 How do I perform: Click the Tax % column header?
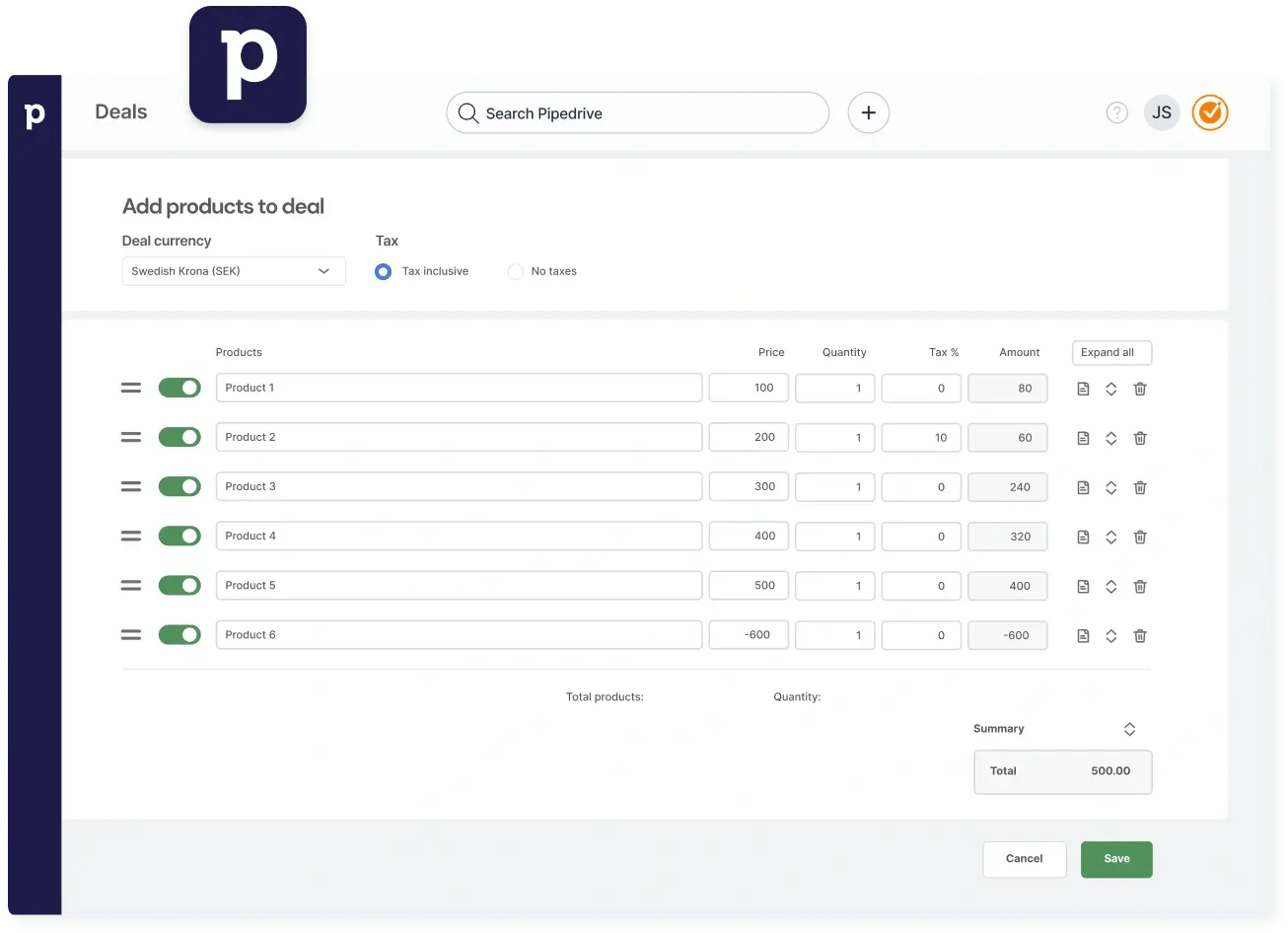[x=944, y=352]
